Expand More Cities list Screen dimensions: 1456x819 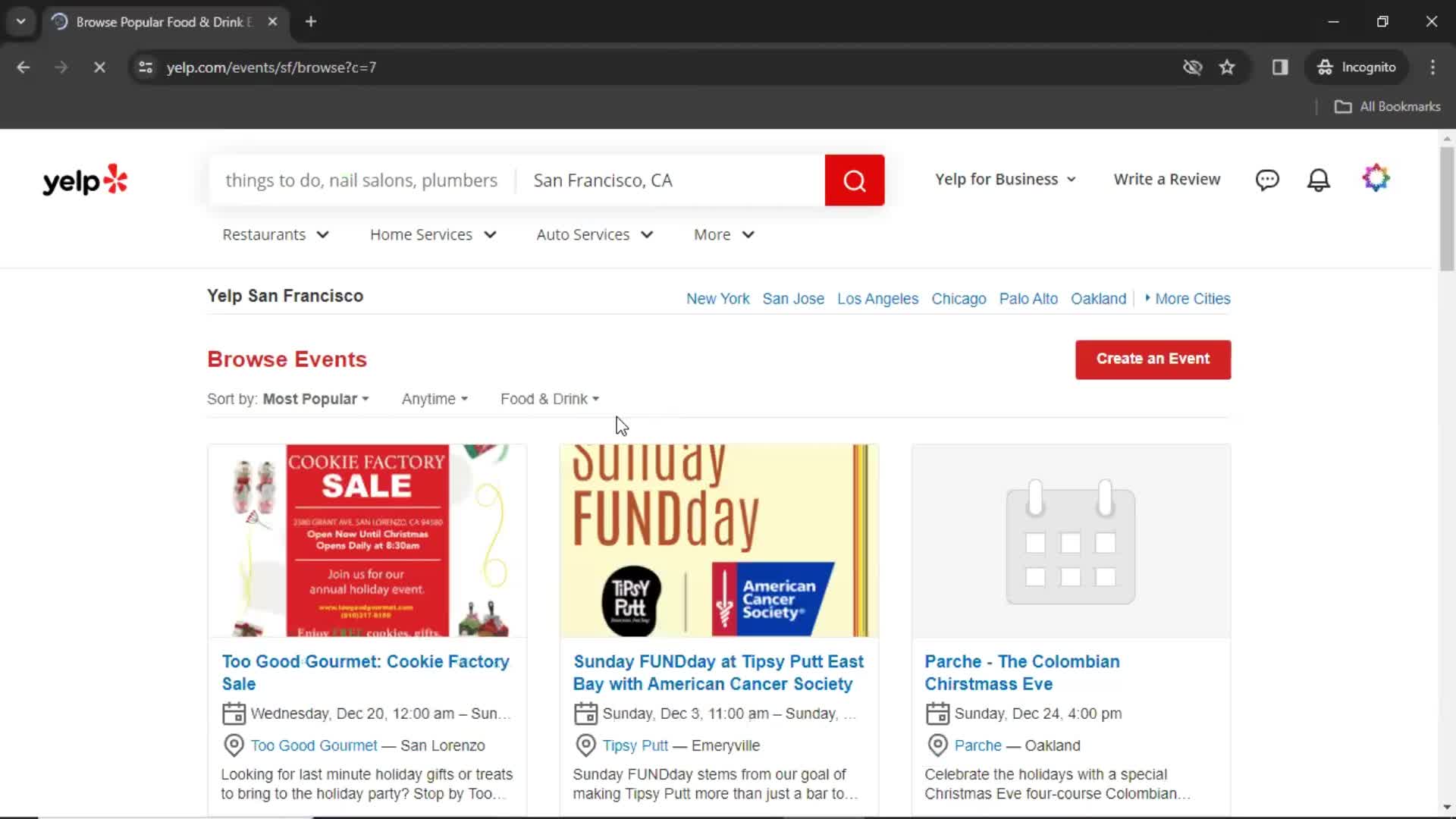point(1188,299)
